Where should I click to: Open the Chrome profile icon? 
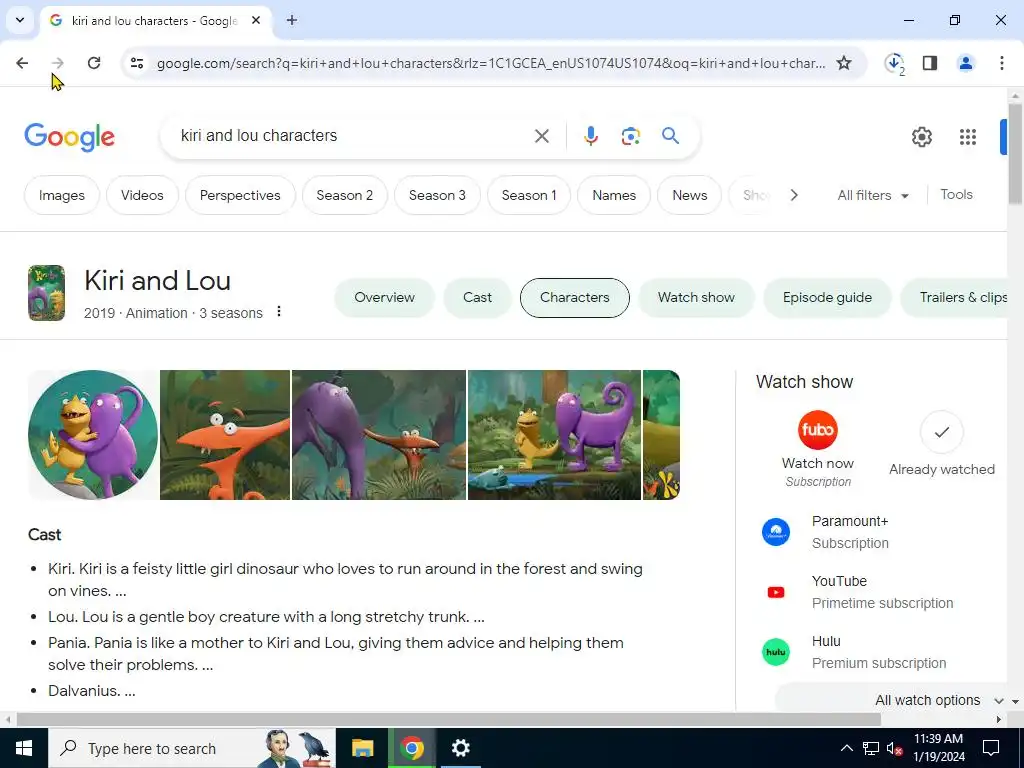(x=965, y=63)
